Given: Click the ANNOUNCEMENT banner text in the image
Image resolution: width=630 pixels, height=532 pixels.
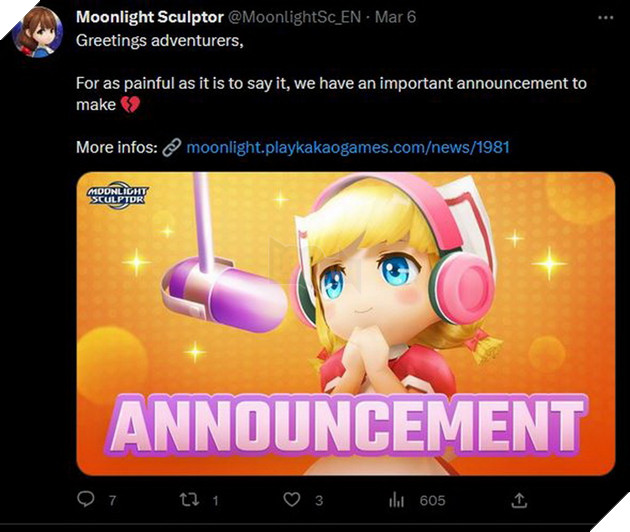Looking at the screenshot, I should coord(345,422).
